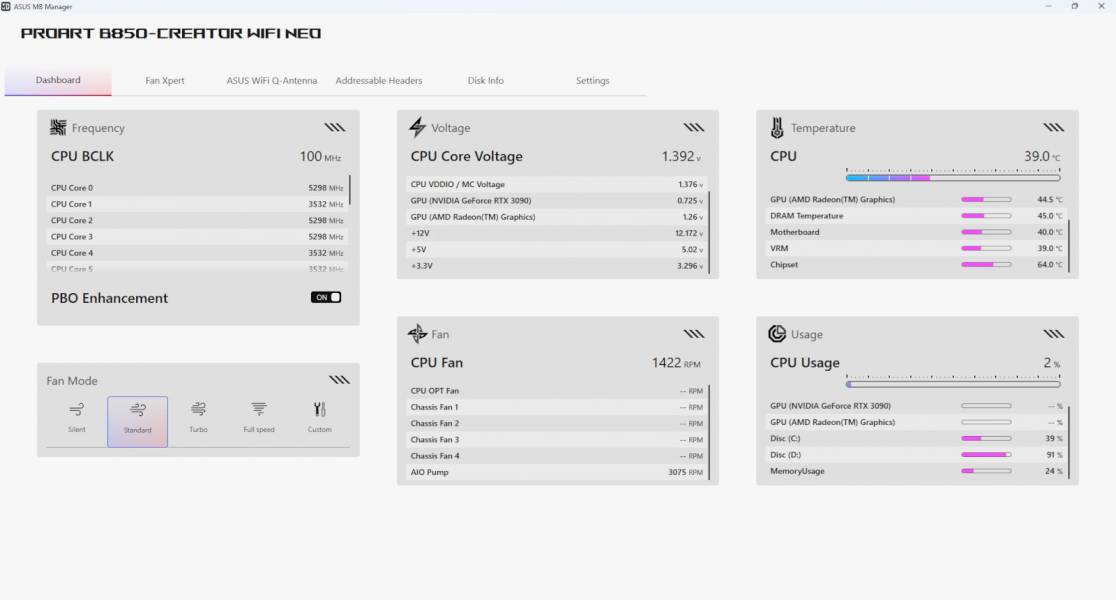
Task: Click the DRAM Temperature row
Action: [916, 216]
